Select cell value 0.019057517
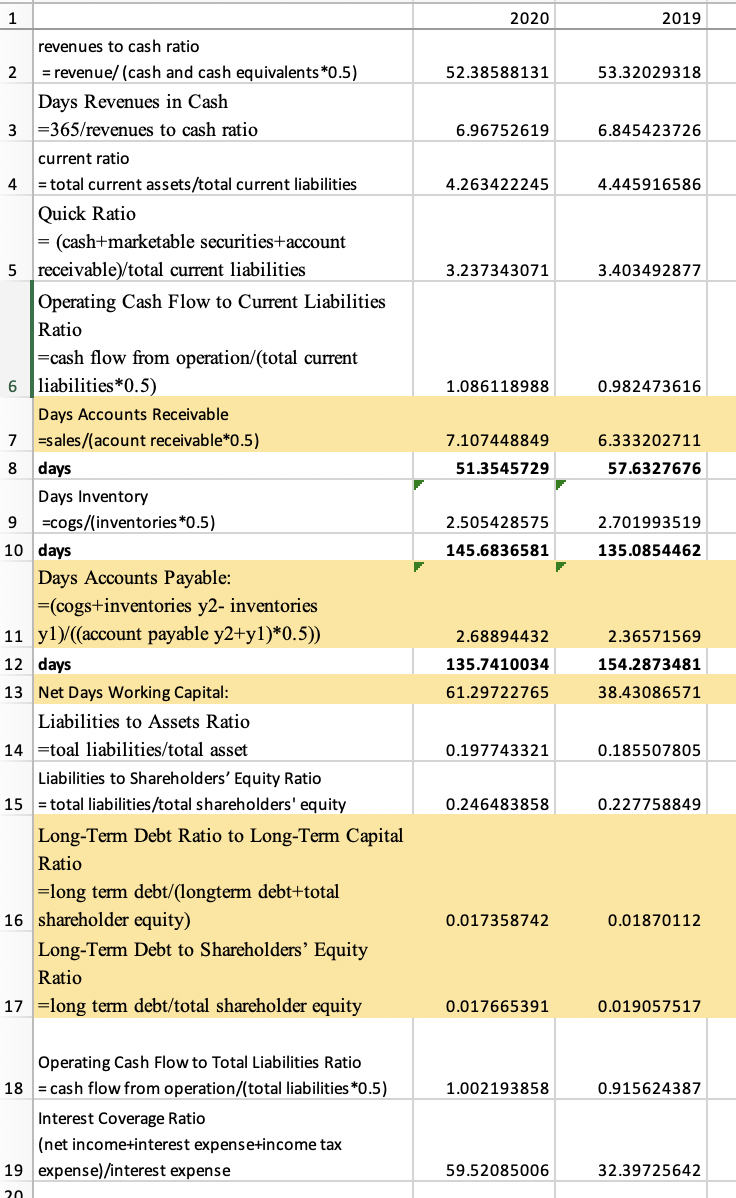 pos(631,976)
